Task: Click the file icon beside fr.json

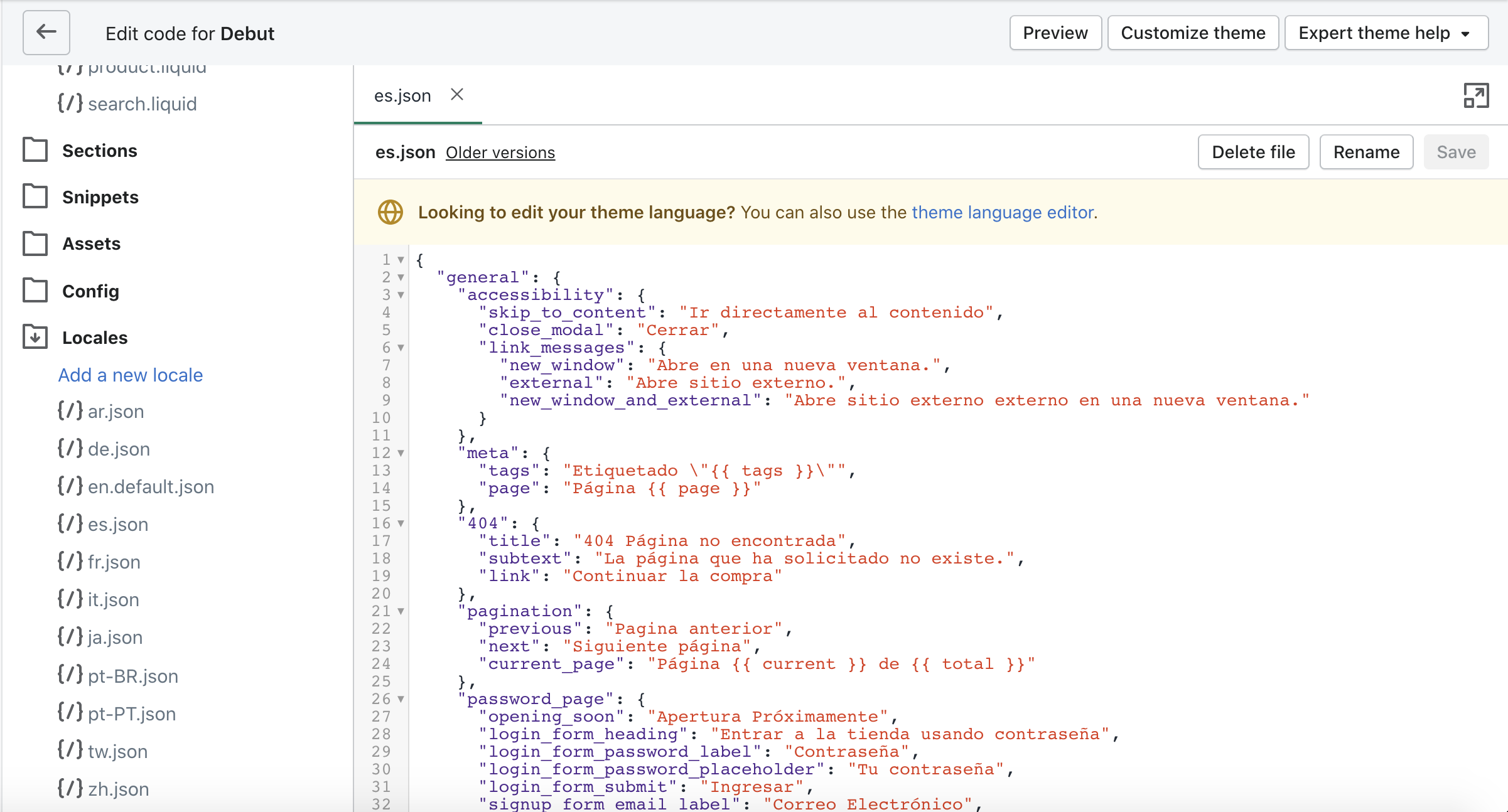Action: coord(70,562)
